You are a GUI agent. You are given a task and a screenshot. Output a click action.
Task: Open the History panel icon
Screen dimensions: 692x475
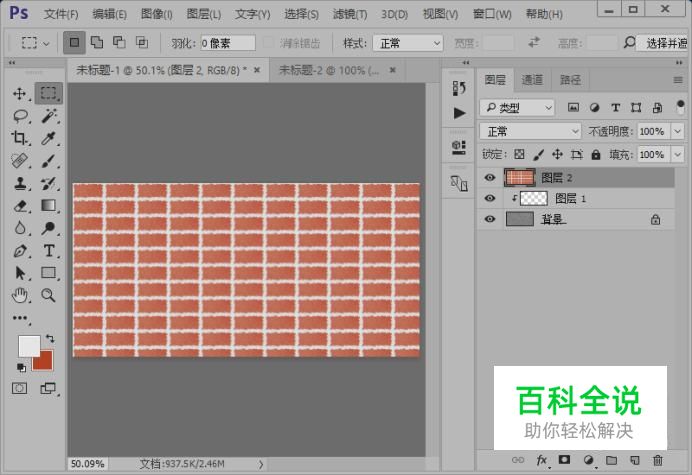point(459,88)
